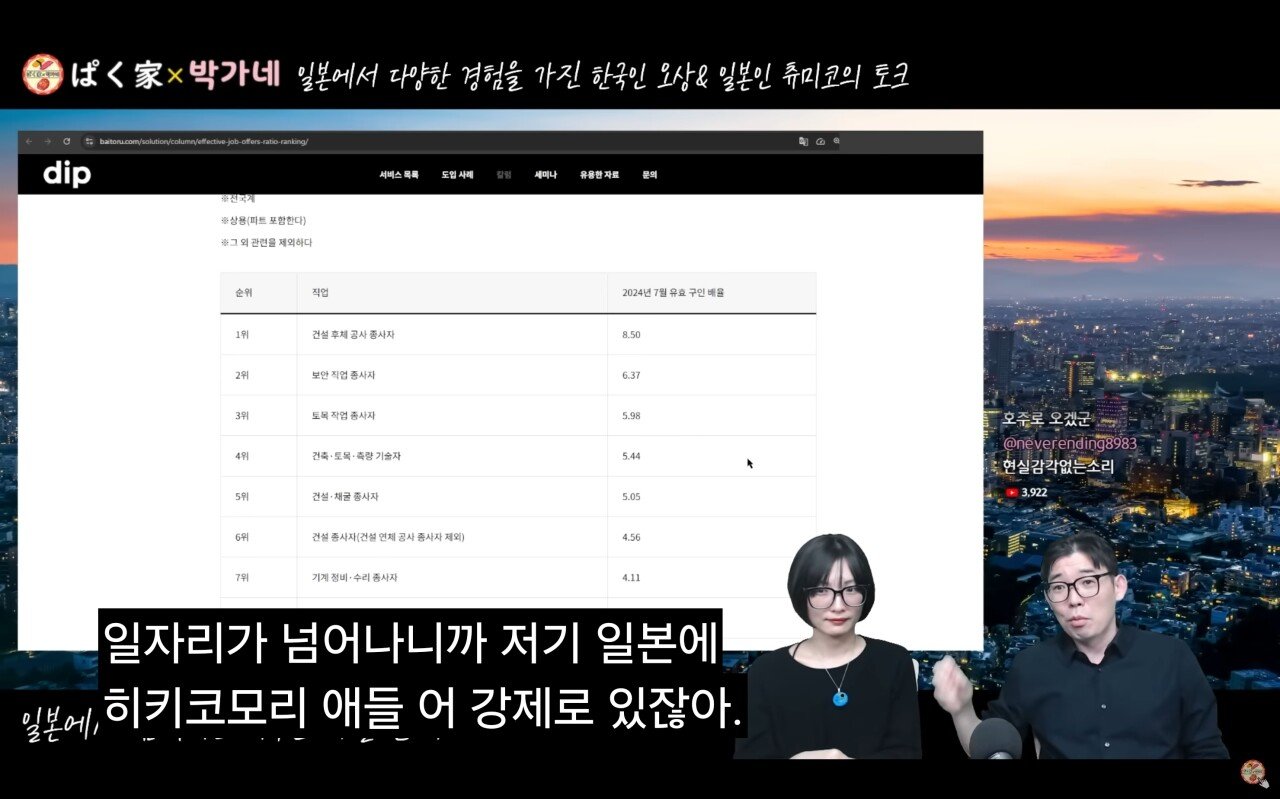Click the dip logo

[x=67, y=175]
